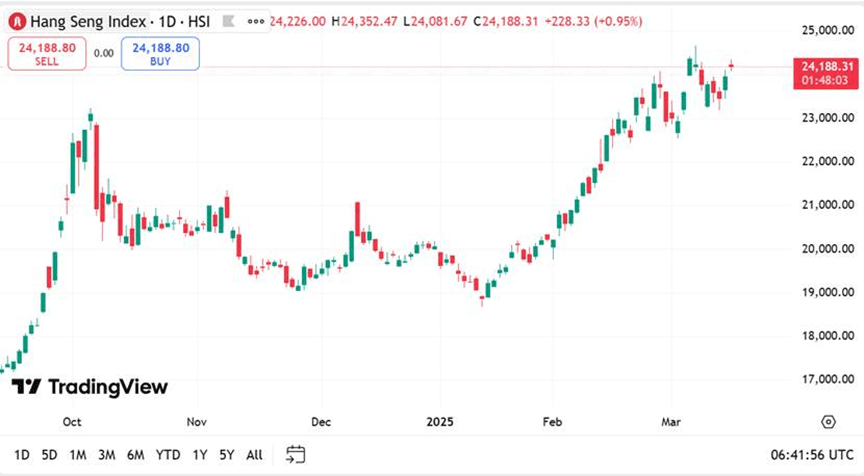864x476 pixels.
Task: Show the 5Y time range
Action: click(227, 455)
